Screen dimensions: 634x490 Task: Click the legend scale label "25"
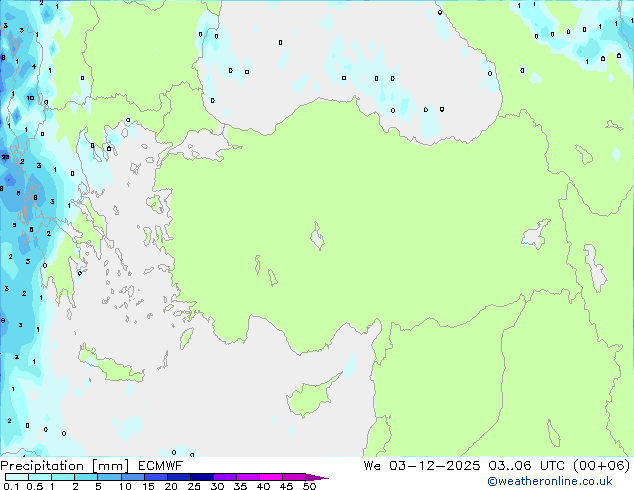(x=194, y=486)
